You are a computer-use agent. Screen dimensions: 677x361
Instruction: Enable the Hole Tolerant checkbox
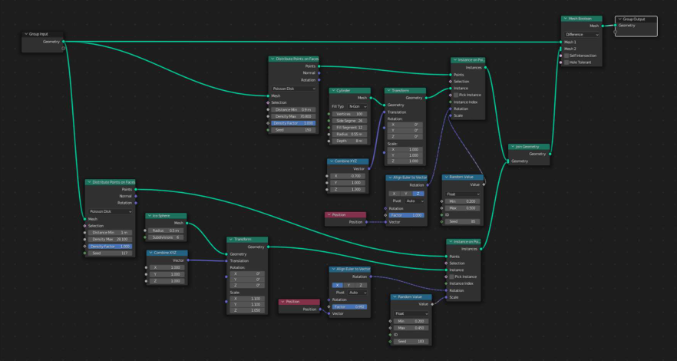click(x=566, y=62)
